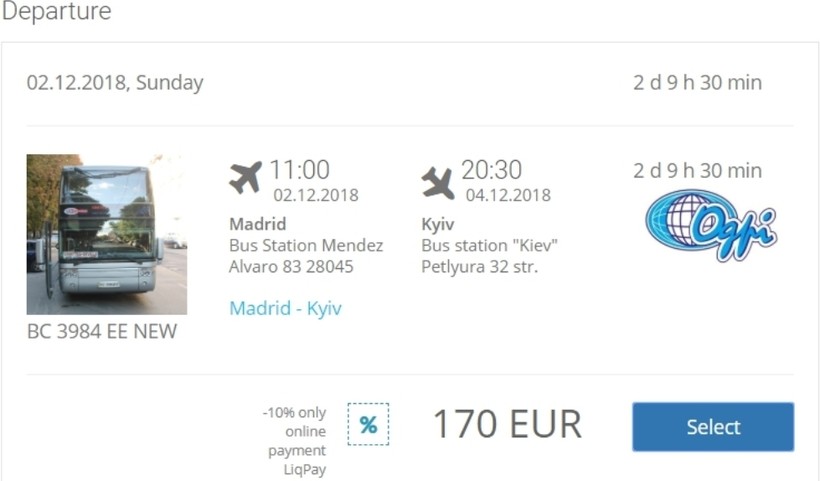Screen dimensions: 820x481
Task: Click the arrival plane icon
Action: tap(438, 182)
